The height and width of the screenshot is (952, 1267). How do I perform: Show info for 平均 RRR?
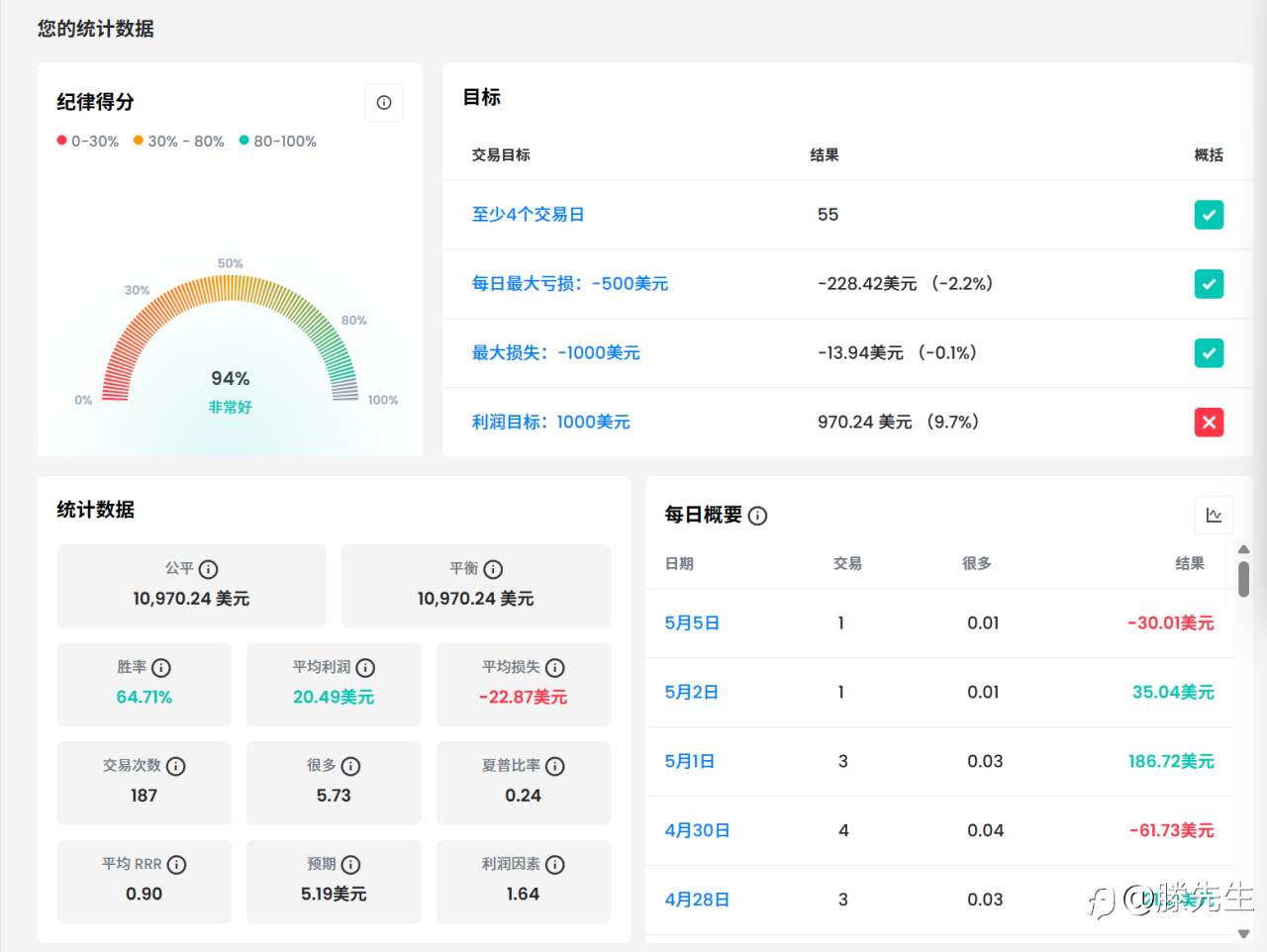pyautogui.click(x=176, y=865)
